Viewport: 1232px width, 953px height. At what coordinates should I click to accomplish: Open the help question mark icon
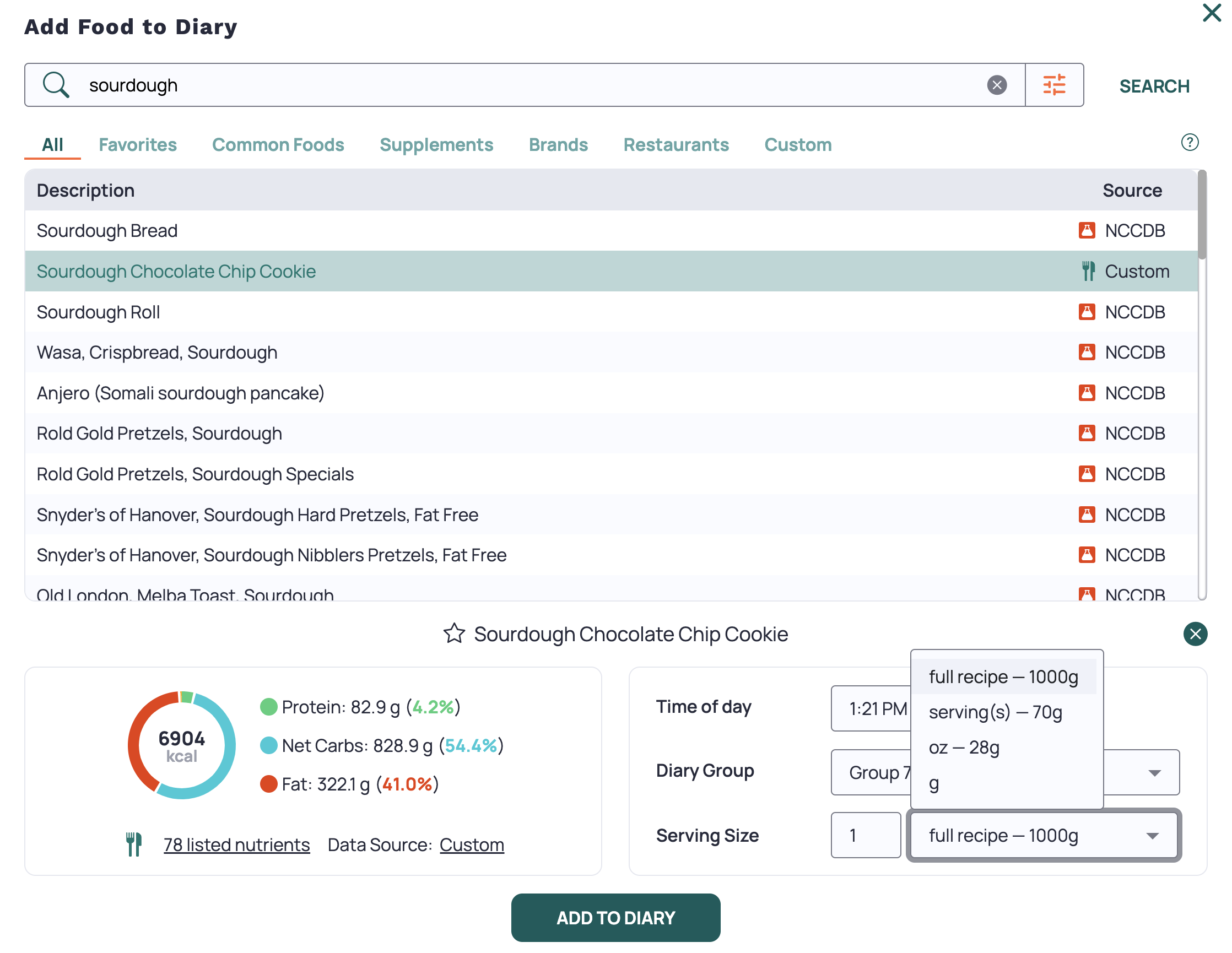1190,142
